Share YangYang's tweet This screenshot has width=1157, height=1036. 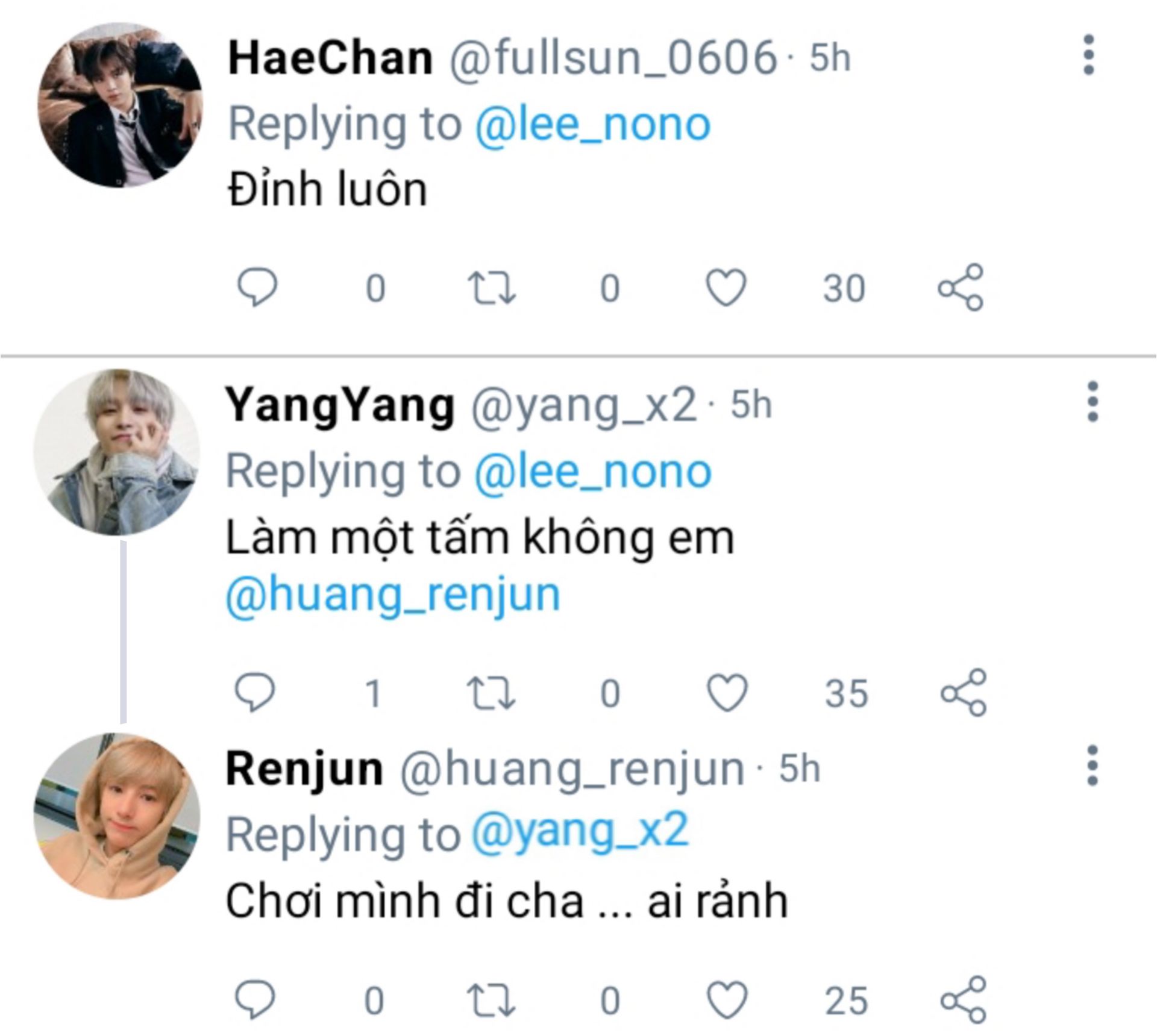[x=963, y=692]
